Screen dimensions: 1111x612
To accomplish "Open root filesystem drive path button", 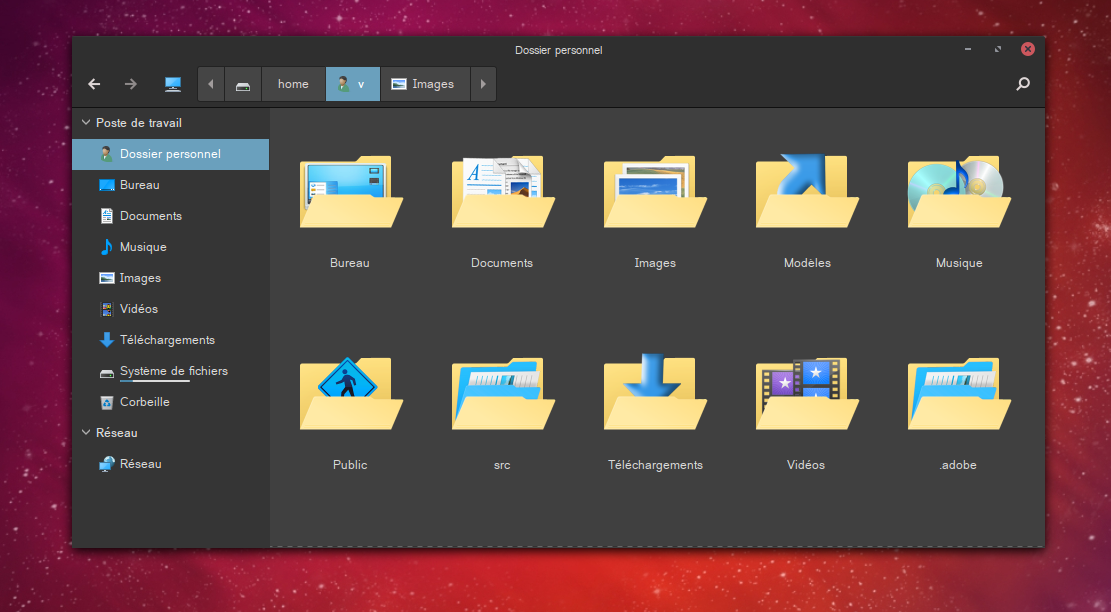I will 243,84.
